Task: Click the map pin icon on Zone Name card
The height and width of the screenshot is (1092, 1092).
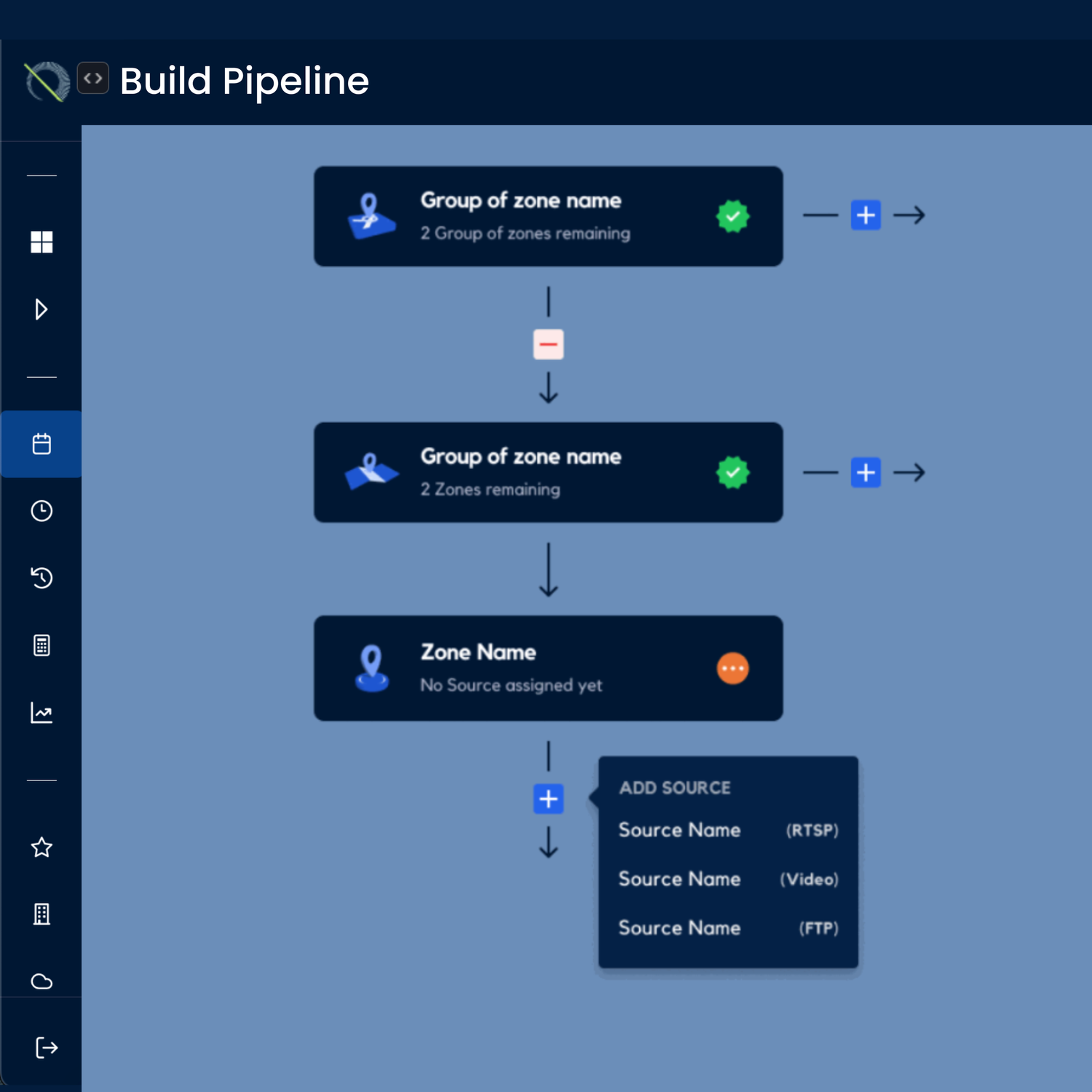Action: (x=372, y=668)
